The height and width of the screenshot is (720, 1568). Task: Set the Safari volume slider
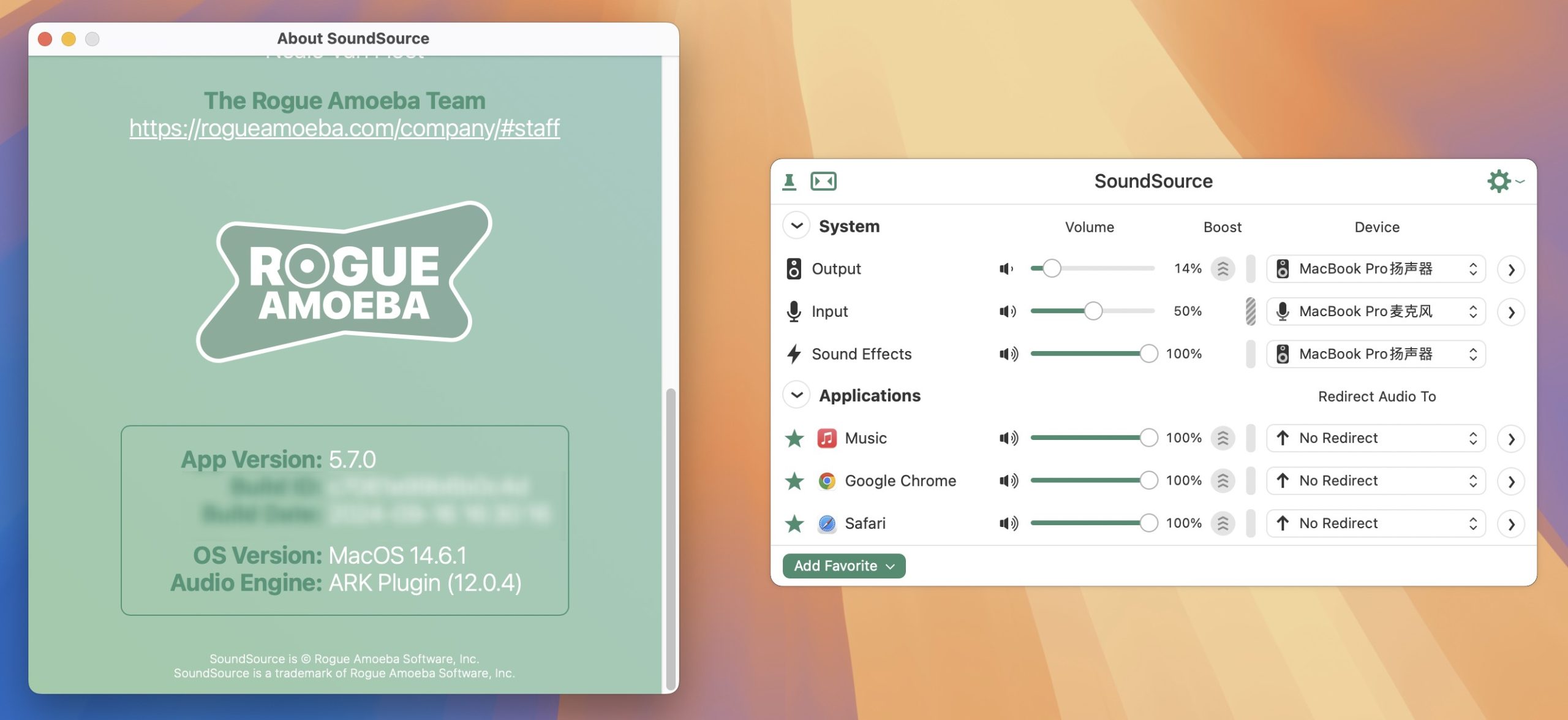click(x=1094, y=523)
